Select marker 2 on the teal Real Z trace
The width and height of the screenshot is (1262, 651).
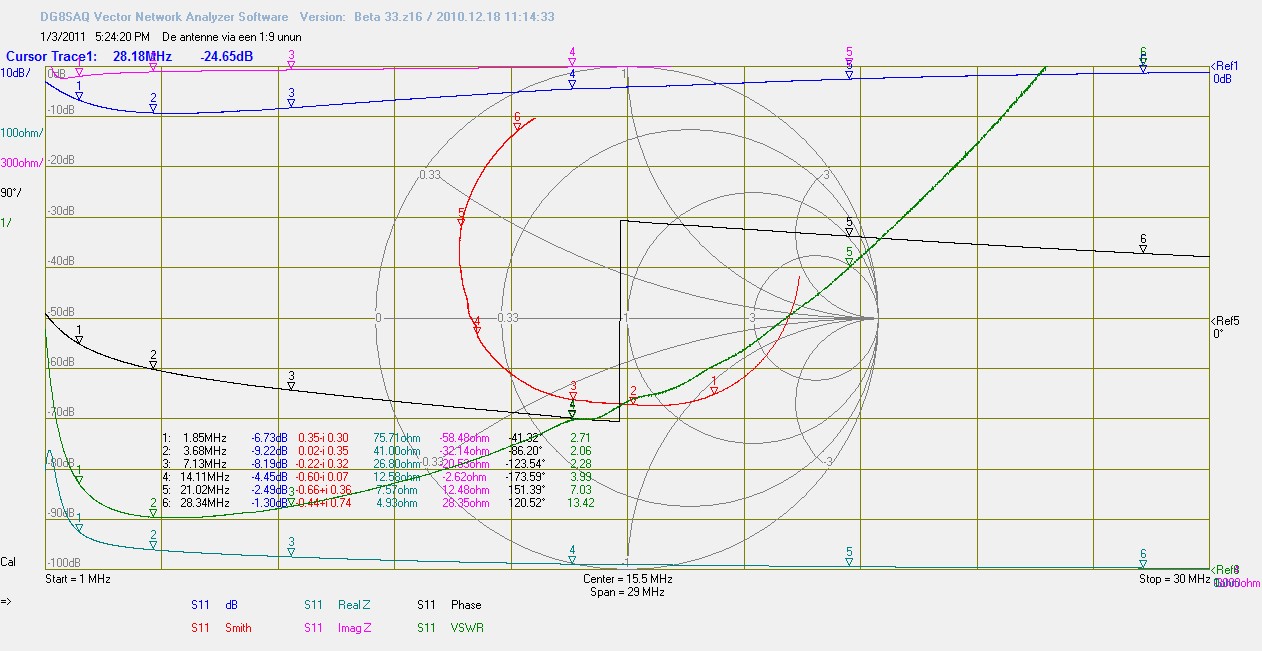(153, 540)
